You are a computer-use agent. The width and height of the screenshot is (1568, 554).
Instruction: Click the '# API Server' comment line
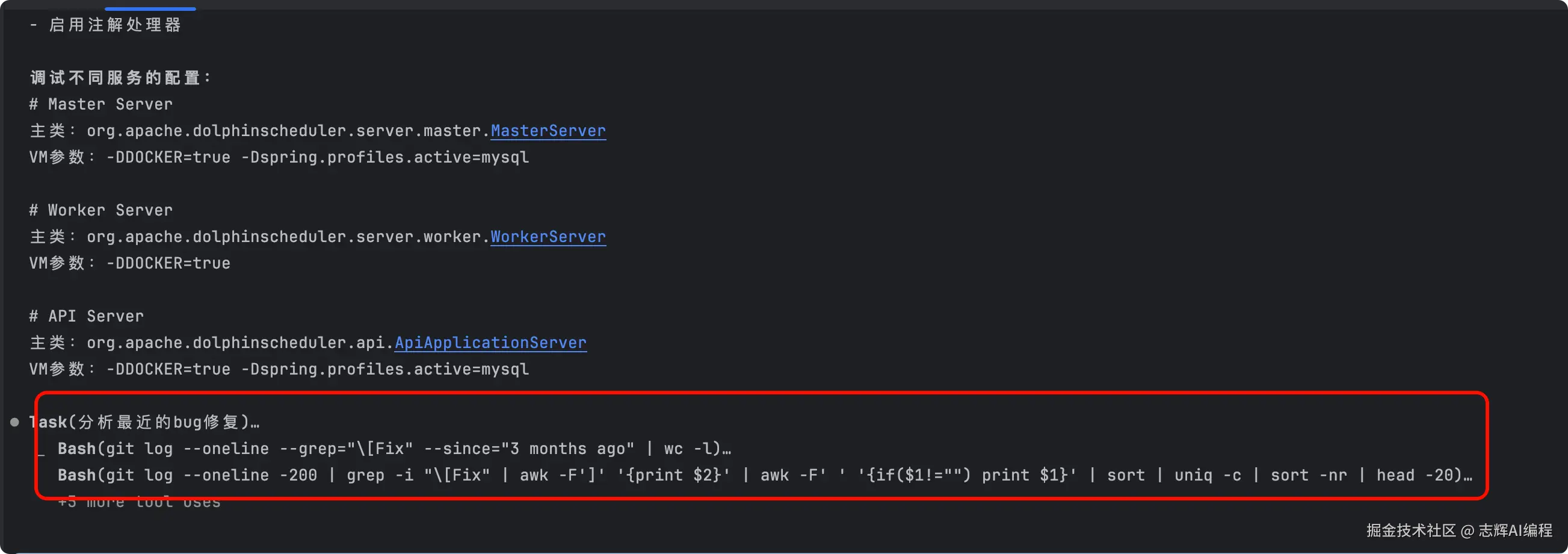pyautogui.click(x=87, y=317)
